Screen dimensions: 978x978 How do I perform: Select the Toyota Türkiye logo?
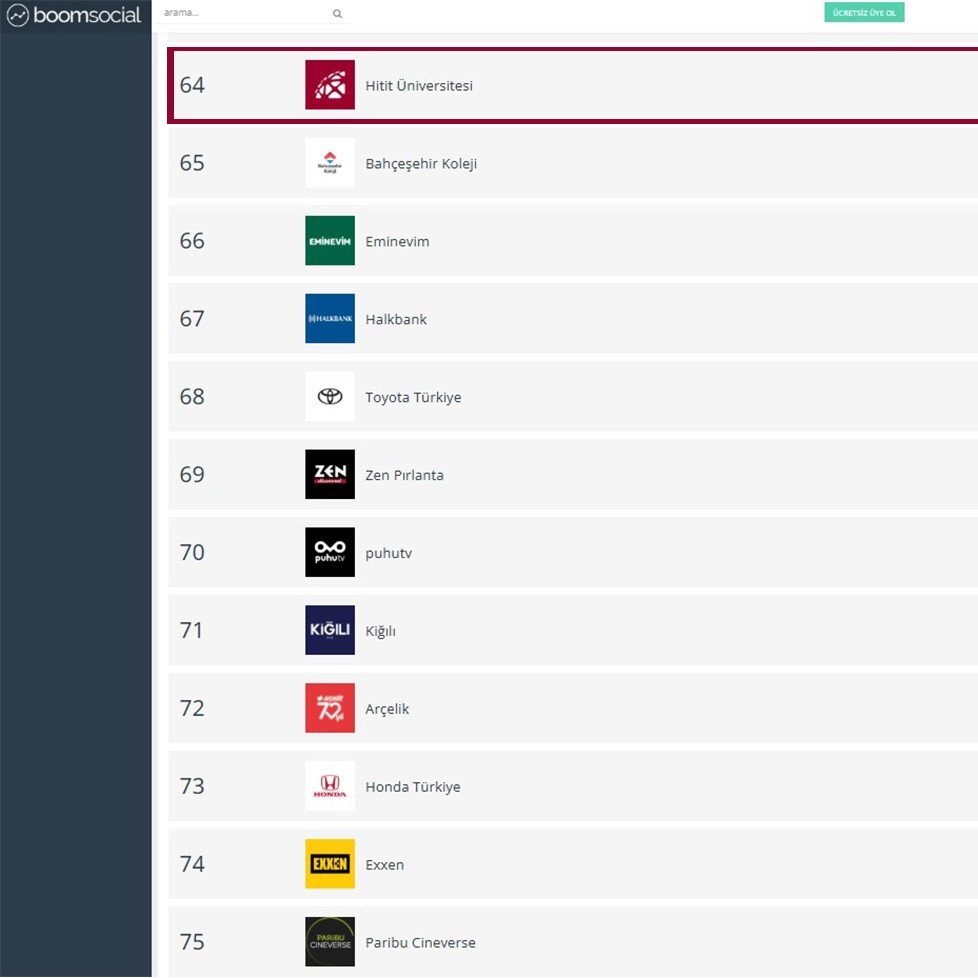(329, 397)
